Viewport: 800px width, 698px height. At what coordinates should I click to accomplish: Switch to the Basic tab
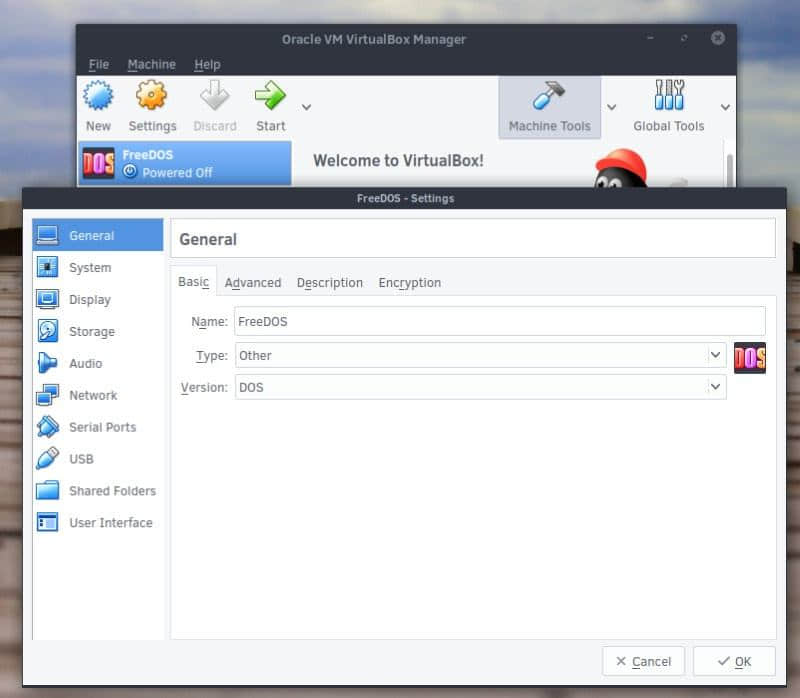[x=193, y=282]
